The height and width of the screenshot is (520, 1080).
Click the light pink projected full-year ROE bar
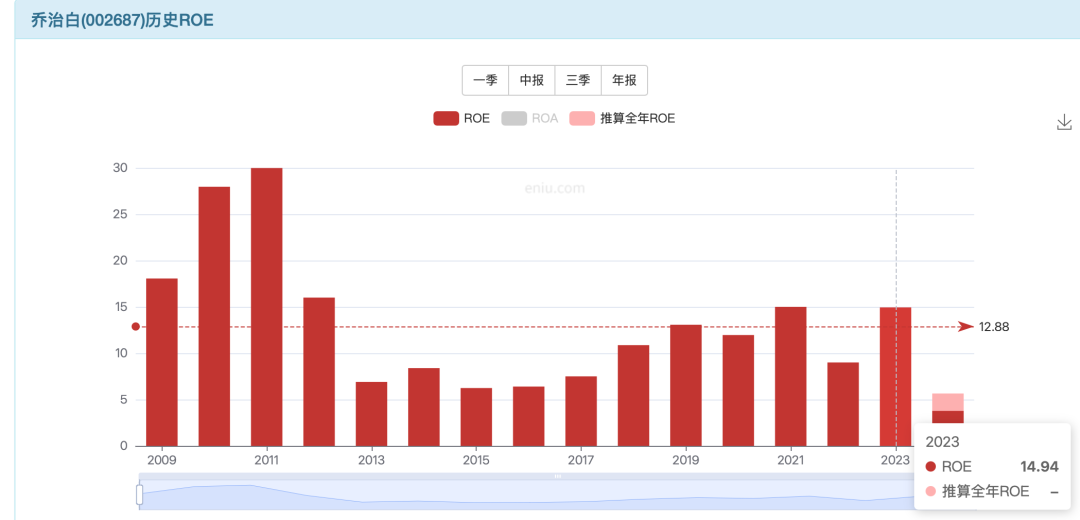coord(948,402)
